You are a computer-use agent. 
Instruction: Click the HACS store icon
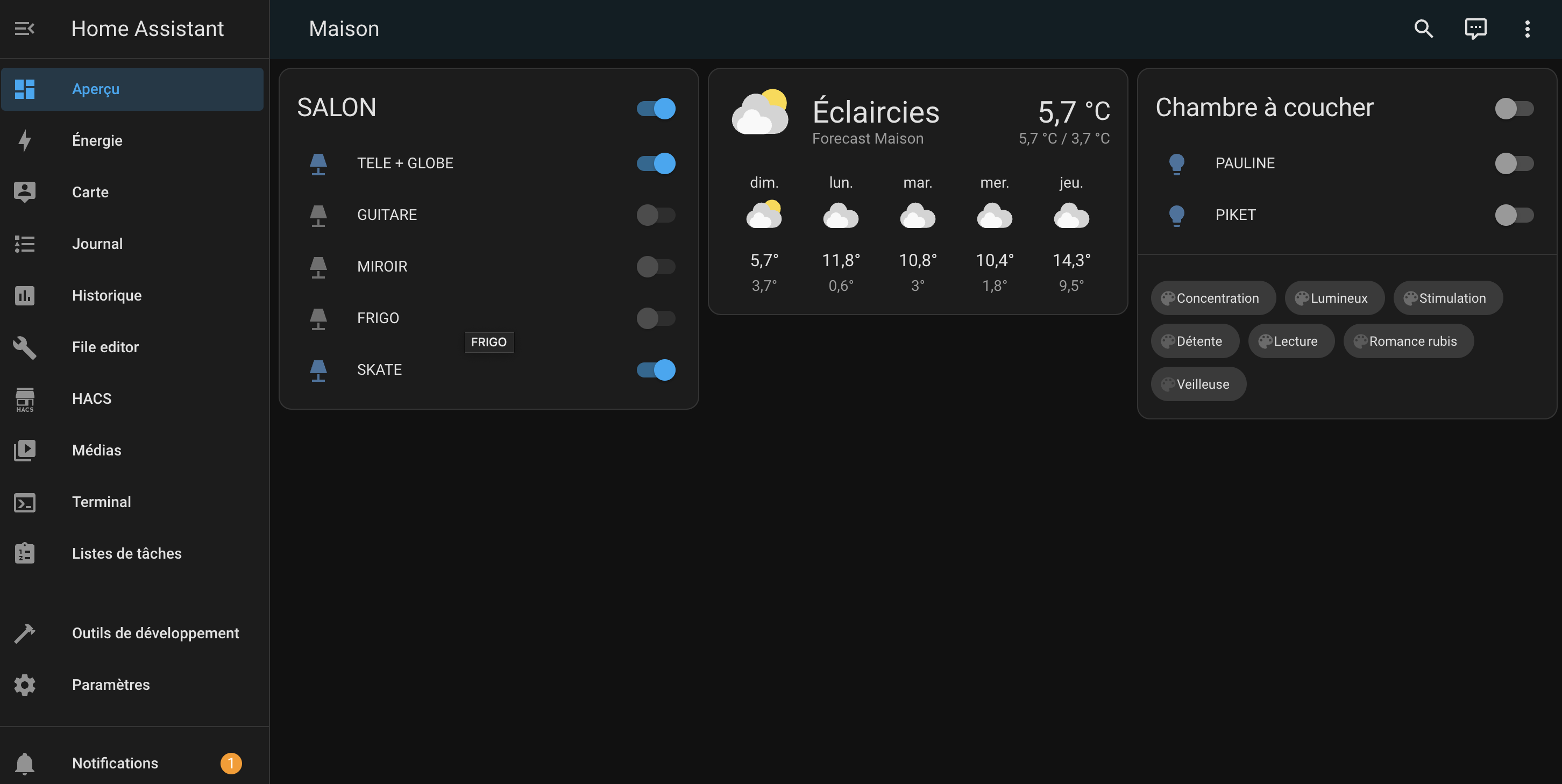pyautogui.click(x=24, y=400)
